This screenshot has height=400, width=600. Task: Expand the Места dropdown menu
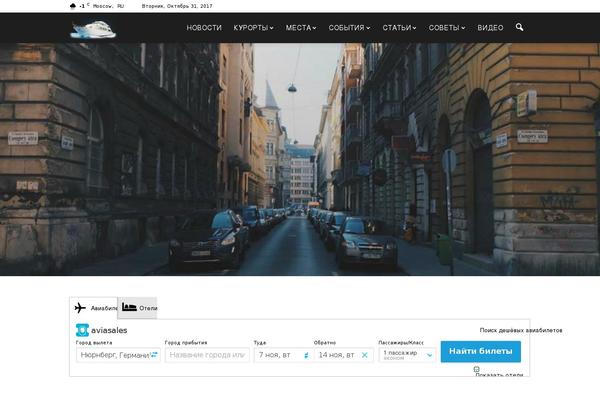tap(300, 28)
